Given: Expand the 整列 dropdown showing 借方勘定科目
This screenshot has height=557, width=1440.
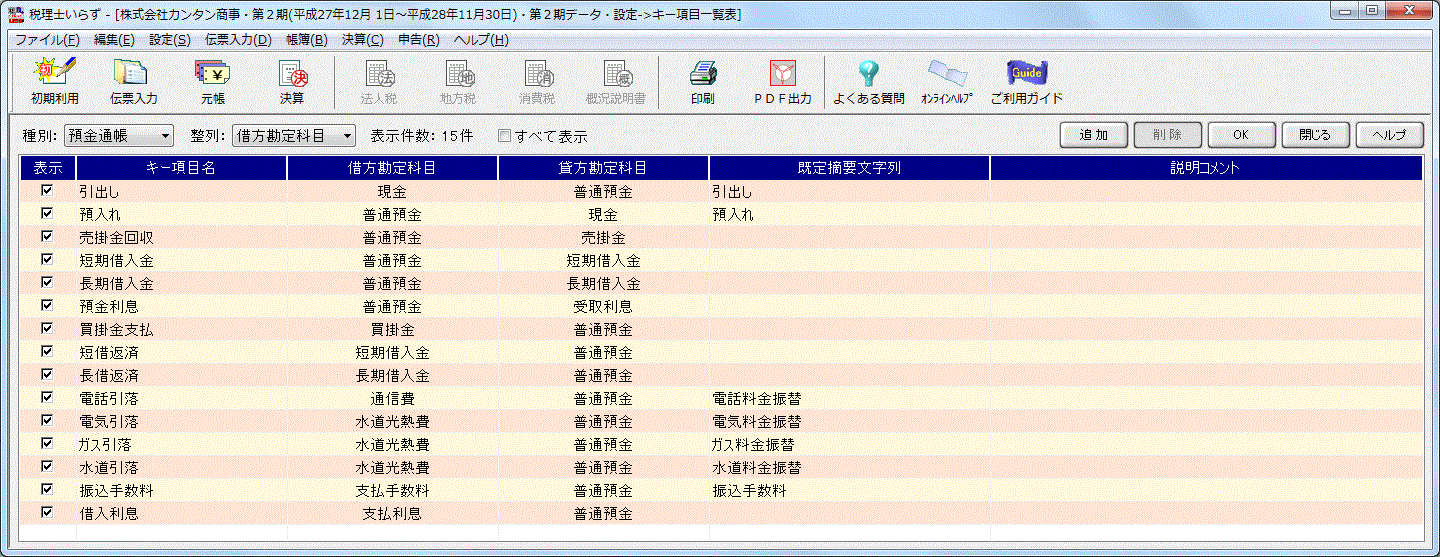Looking at the screenshot, I should tap(294, 135).
